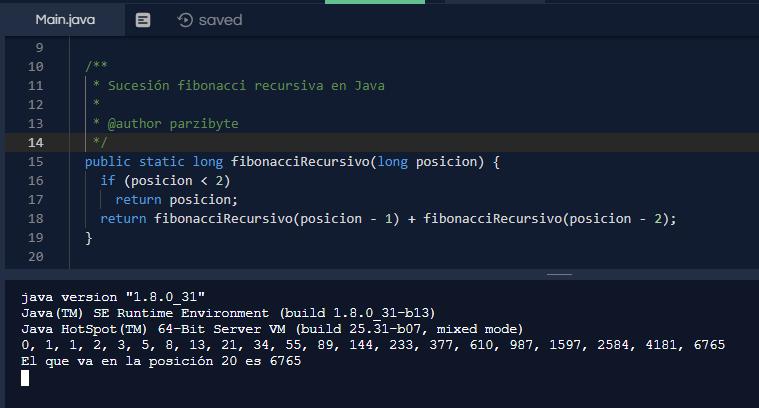759x408 pixels.
Task: Click the closing brace on line 19
Action: (x=89, y=238)
